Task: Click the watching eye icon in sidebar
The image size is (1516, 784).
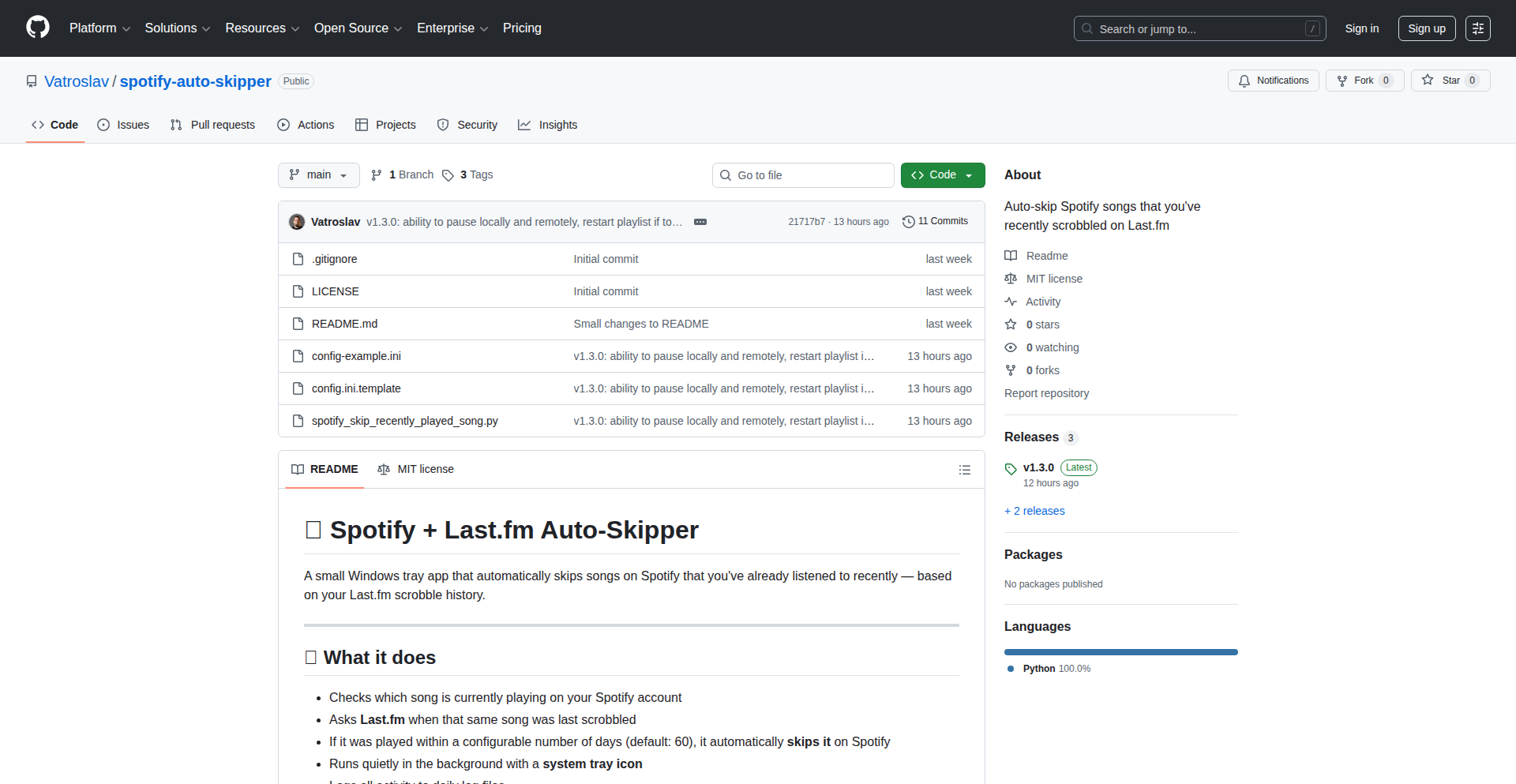Action: click(1011, 347)
